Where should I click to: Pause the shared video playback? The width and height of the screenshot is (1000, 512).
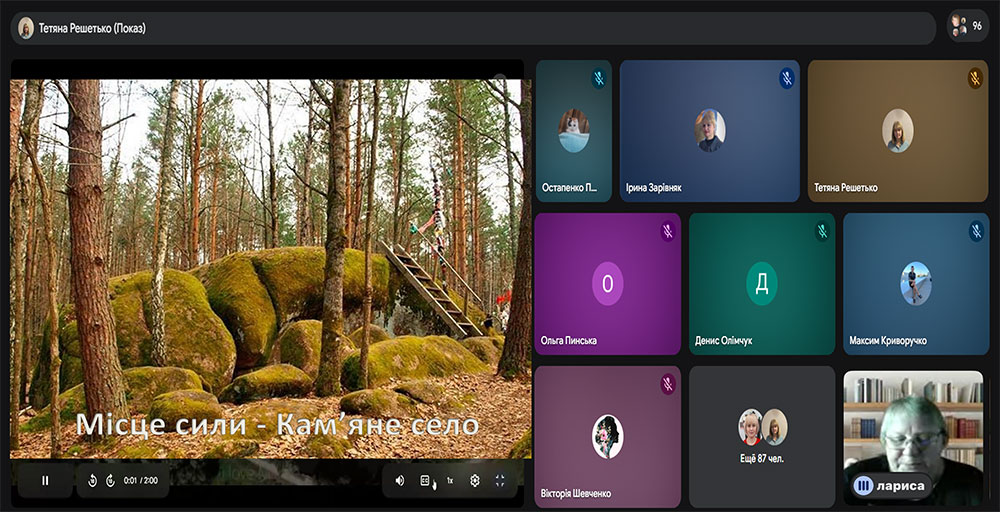tap(45, 481)
